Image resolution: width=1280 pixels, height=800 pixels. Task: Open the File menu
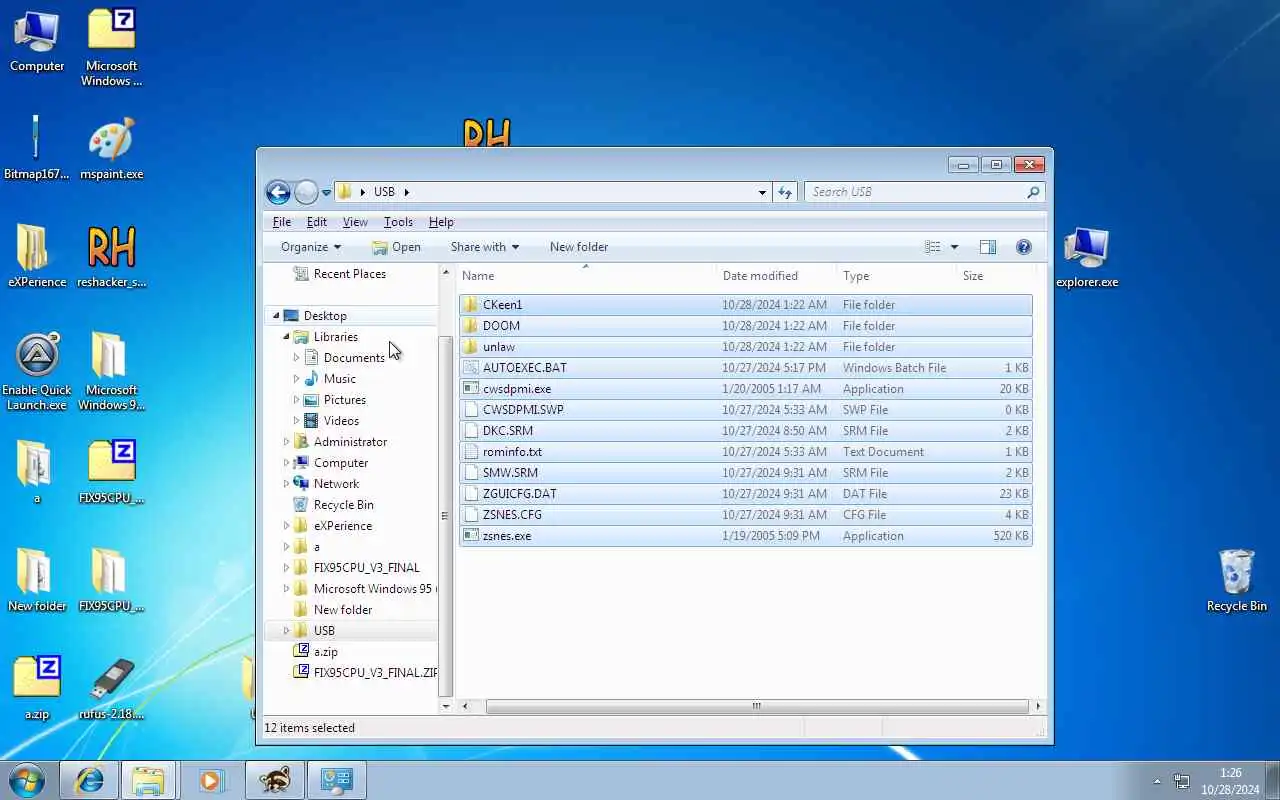[282, 222]
